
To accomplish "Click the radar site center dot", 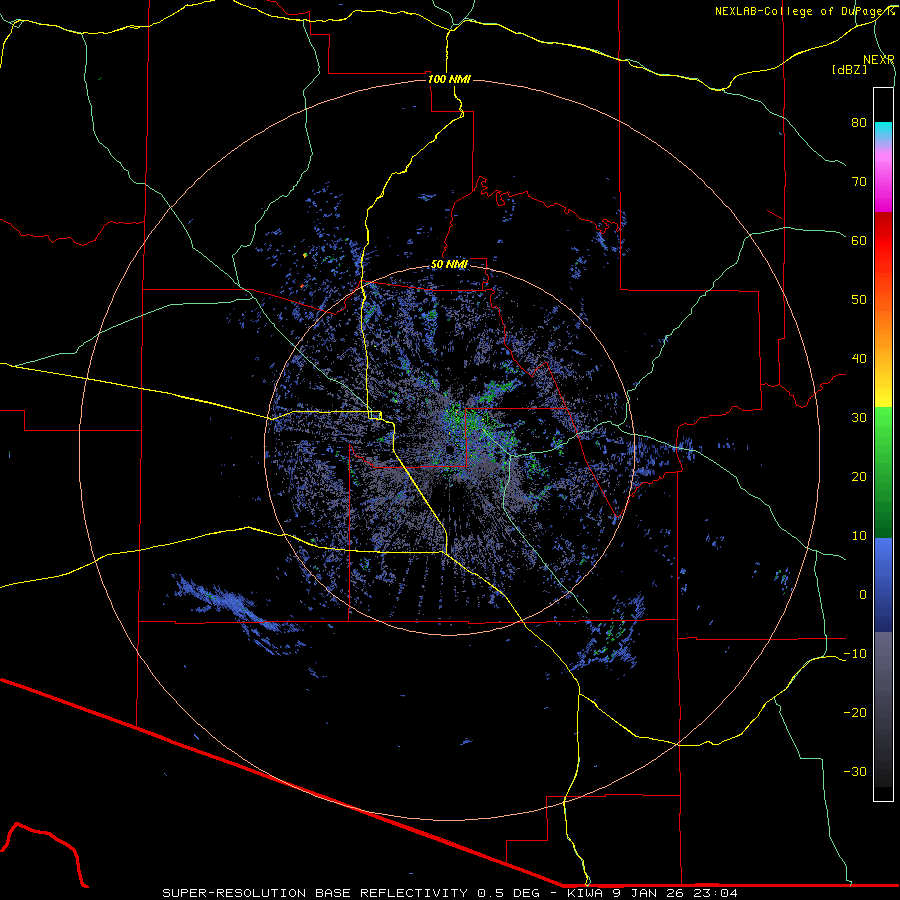I will point(449,449).
